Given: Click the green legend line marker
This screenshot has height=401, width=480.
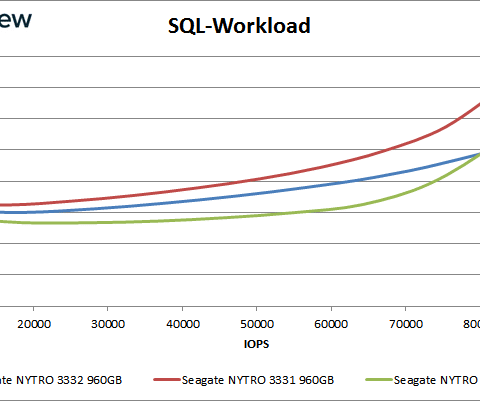Looking at the screenshot, I should point(379,380).
